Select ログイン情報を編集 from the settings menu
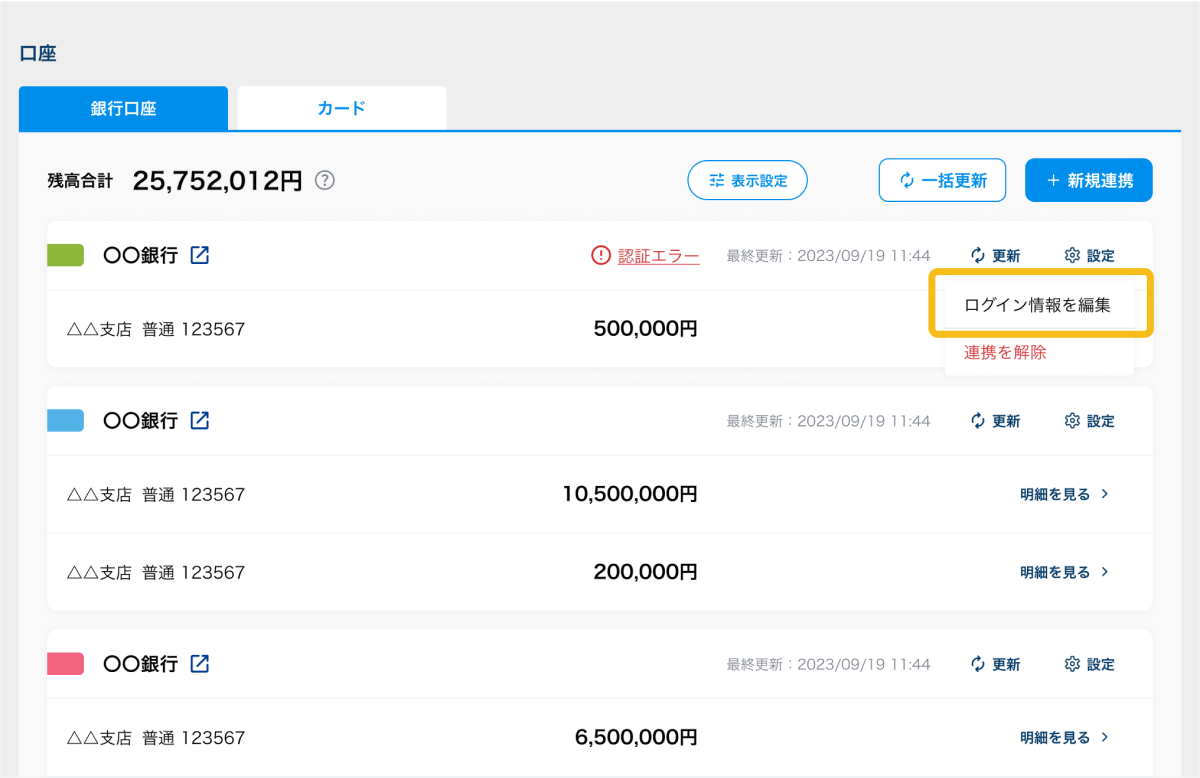Screen dimensions: 1200x778 [x=1037, y=305]
